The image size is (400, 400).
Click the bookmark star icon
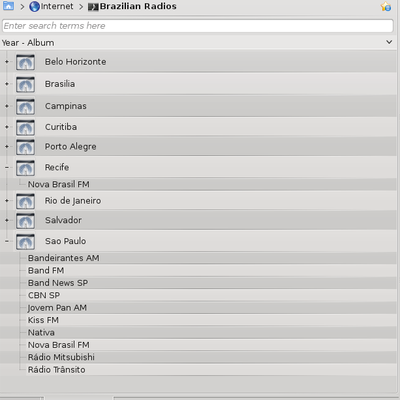pos(386,6)
